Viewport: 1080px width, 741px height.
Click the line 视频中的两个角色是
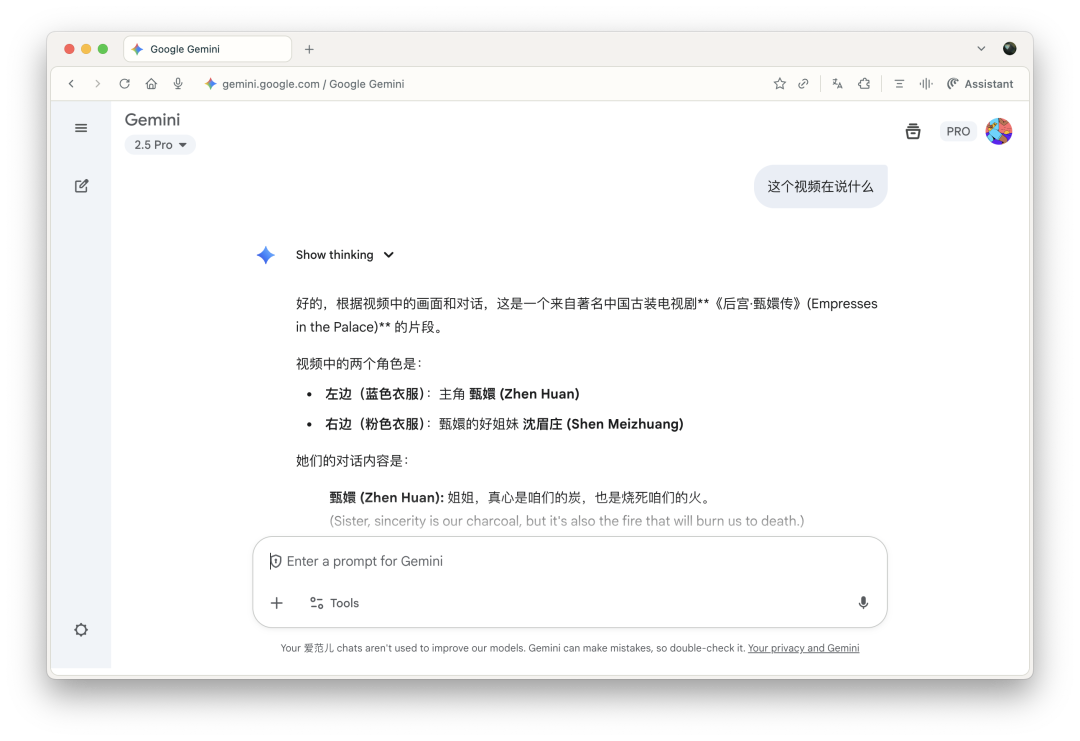(x=358, y=364)
